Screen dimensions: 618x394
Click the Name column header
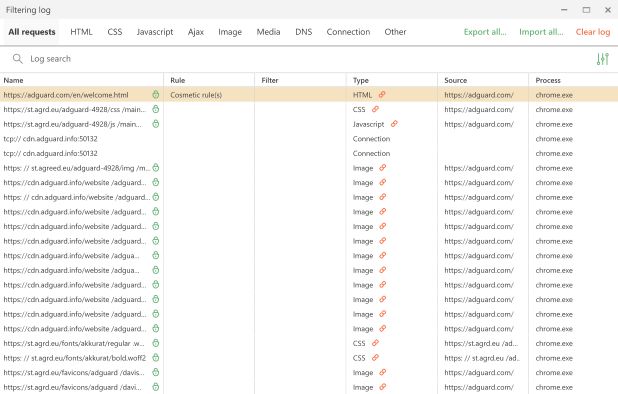coord(13,80)
